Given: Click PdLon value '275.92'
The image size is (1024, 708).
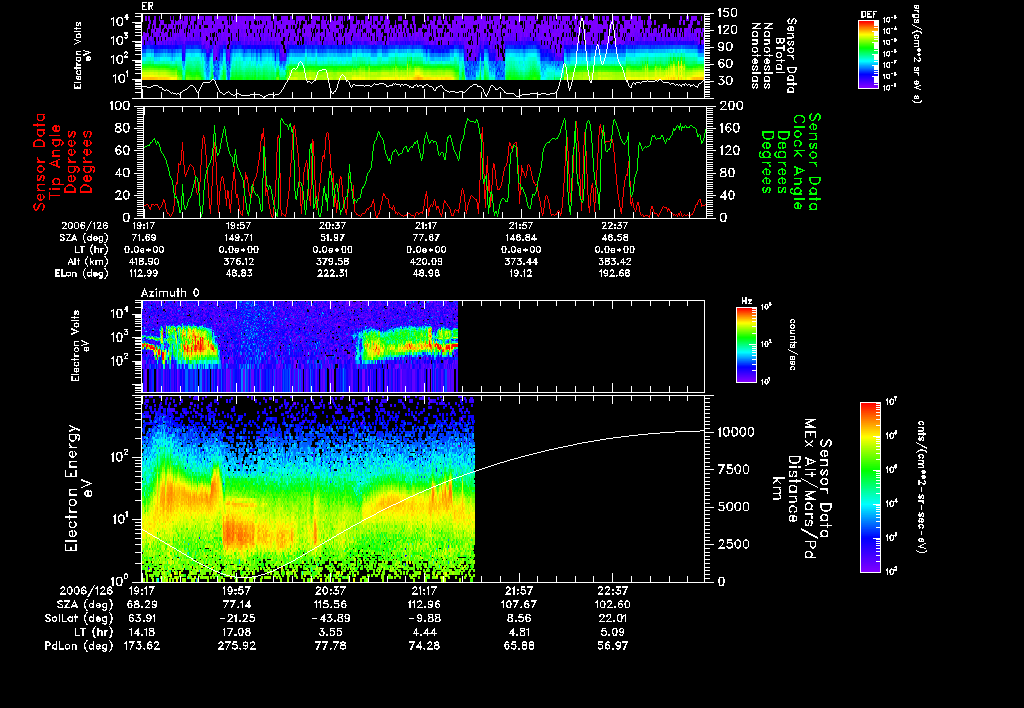Looking at the screenshot, I should [x=236, y=646].
